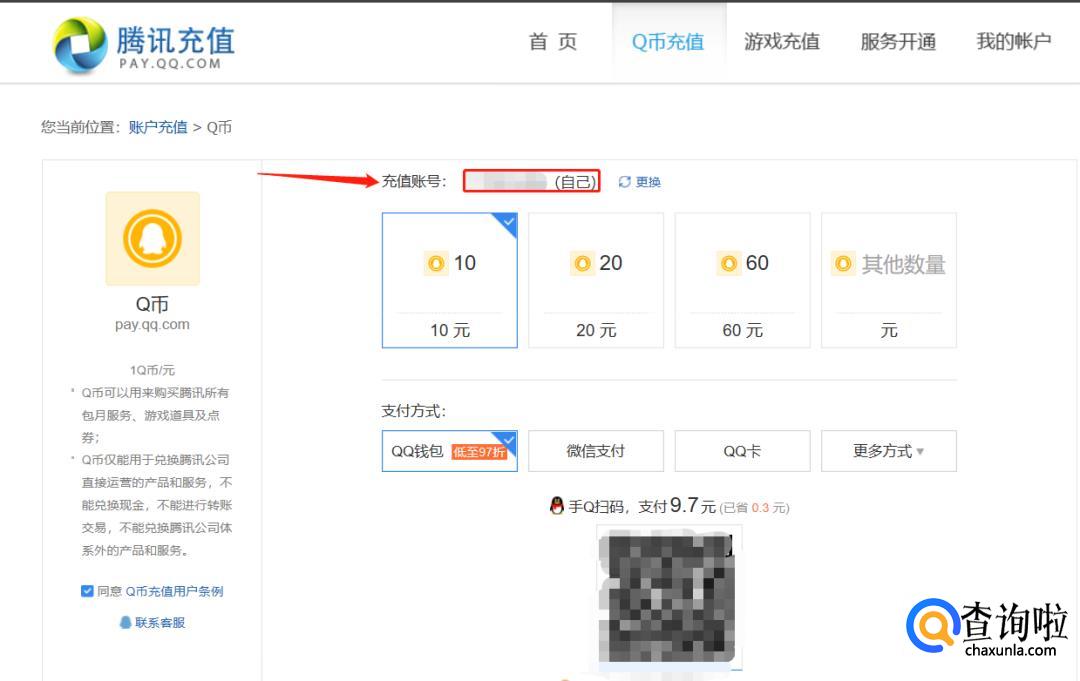The image size is (1080, 681).
Task: Click the QQ penguin icon beside 手Q扫码
Action: [557, 506]
